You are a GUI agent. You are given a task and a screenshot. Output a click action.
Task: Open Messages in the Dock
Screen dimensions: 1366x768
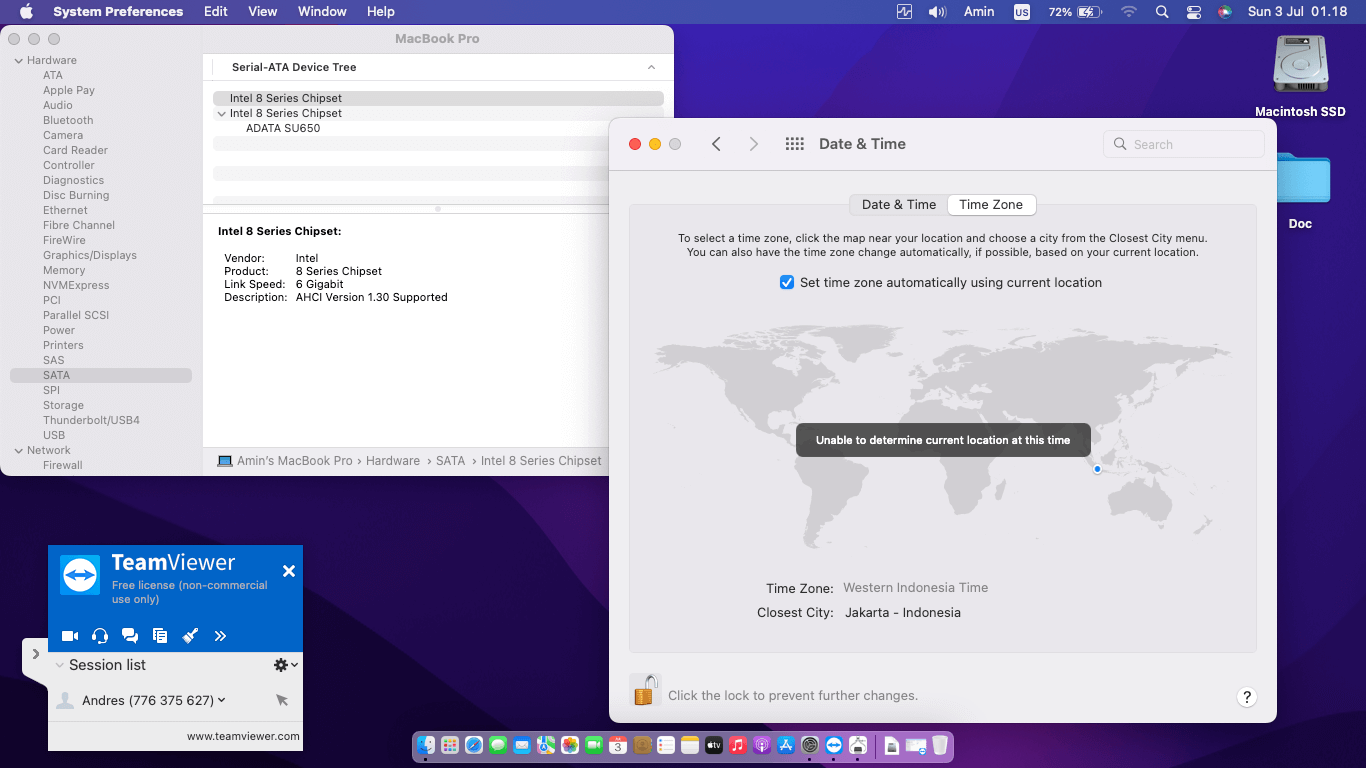point(498,745)
